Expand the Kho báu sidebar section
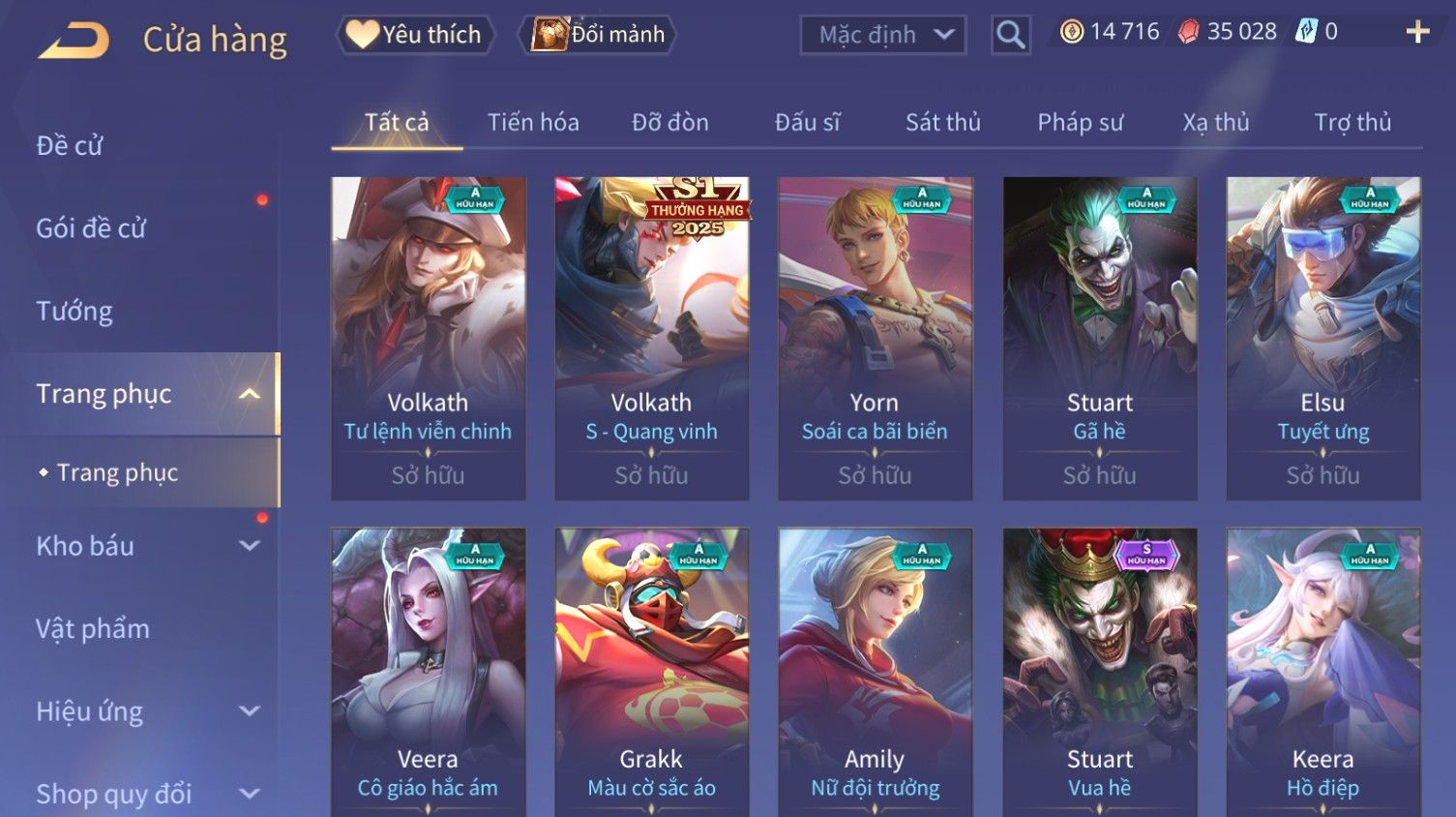The width and height of the screenshot is (1456, 817). click(x=249, y=546)
